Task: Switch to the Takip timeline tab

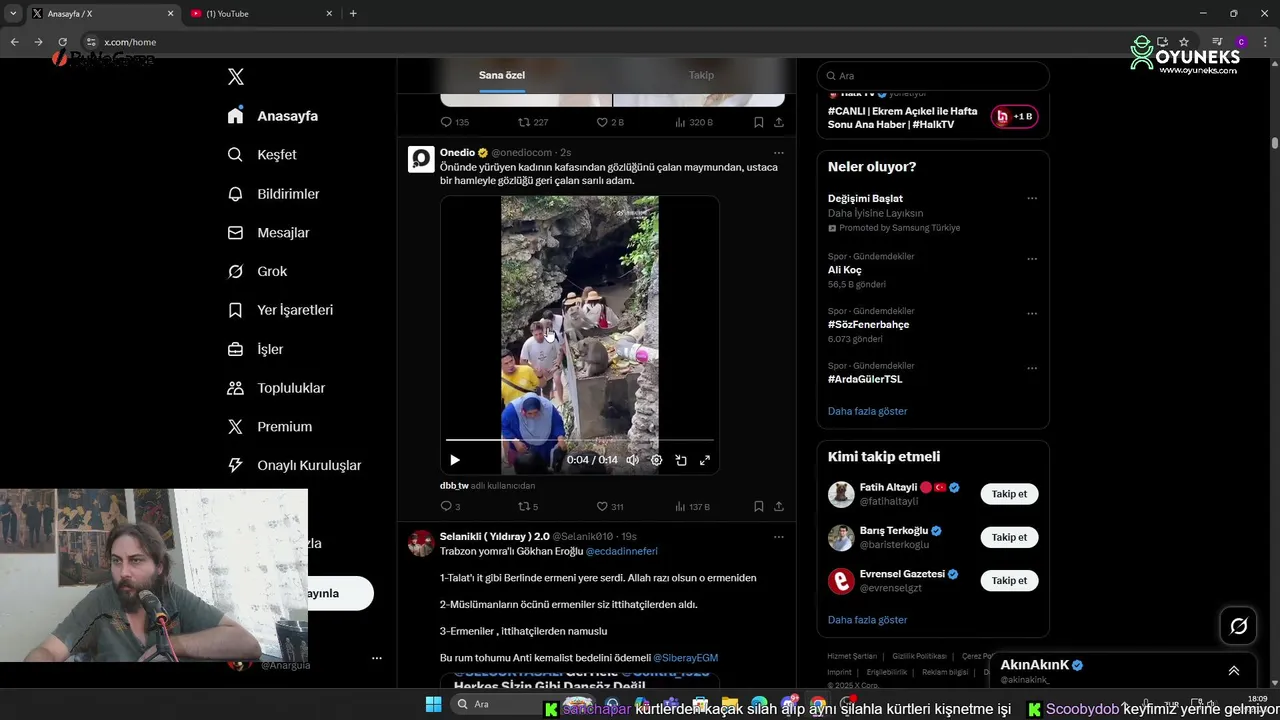Action: point(701,75)
